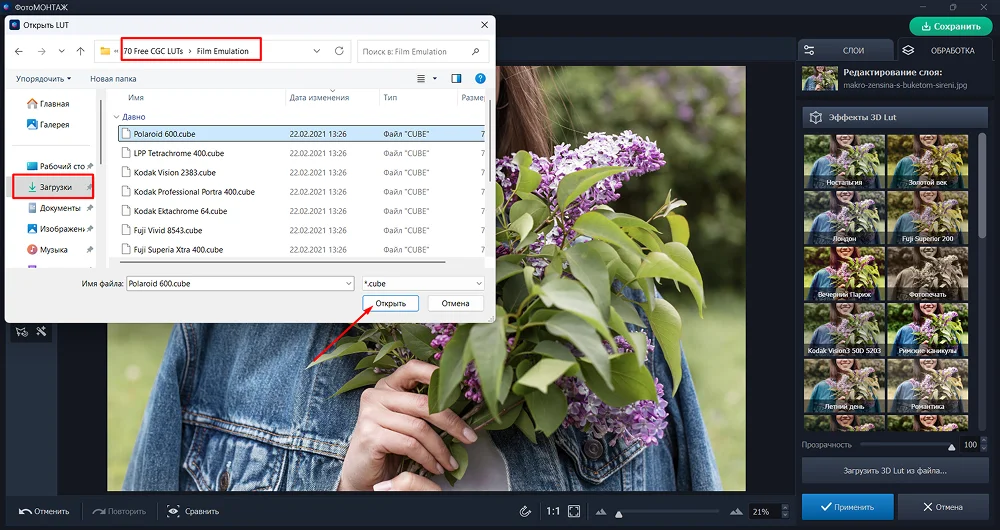
Task: Refresh the Film Emulation folder listing
Action: point(339,51)
